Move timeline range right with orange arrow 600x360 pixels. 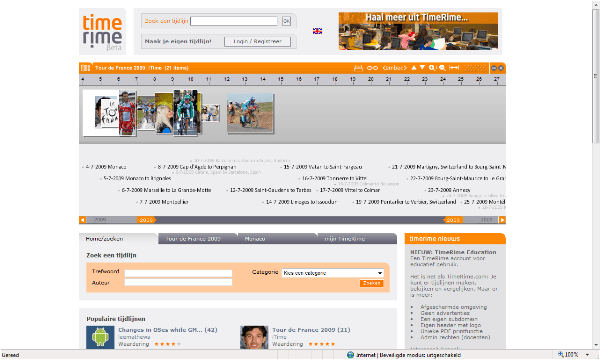502,220
